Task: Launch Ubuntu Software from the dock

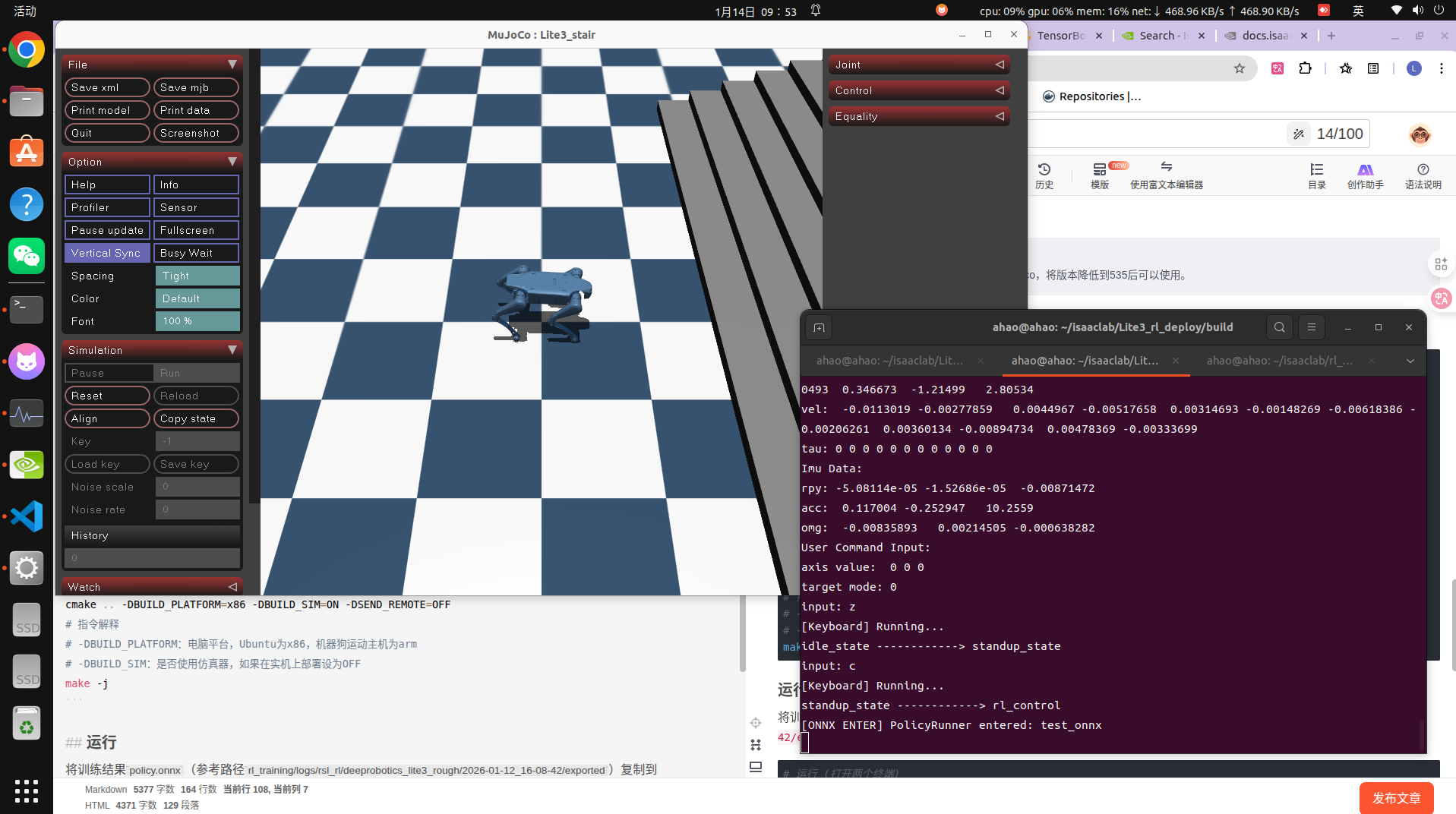Action: tap(27, 153)
